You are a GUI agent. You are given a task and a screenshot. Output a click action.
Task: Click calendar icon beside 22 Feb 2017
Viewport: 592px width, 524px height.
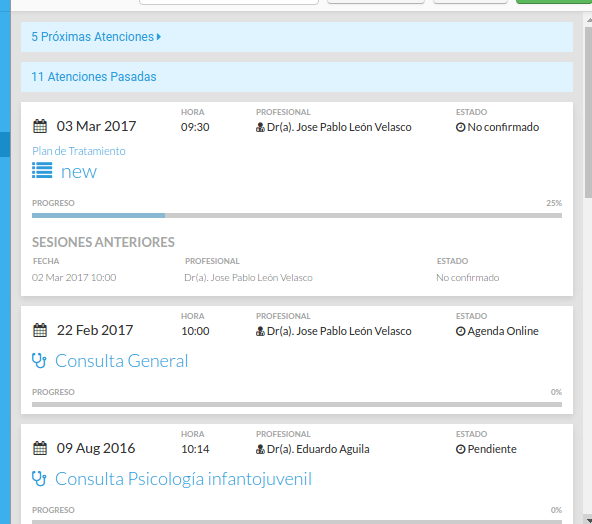(40, 330)
